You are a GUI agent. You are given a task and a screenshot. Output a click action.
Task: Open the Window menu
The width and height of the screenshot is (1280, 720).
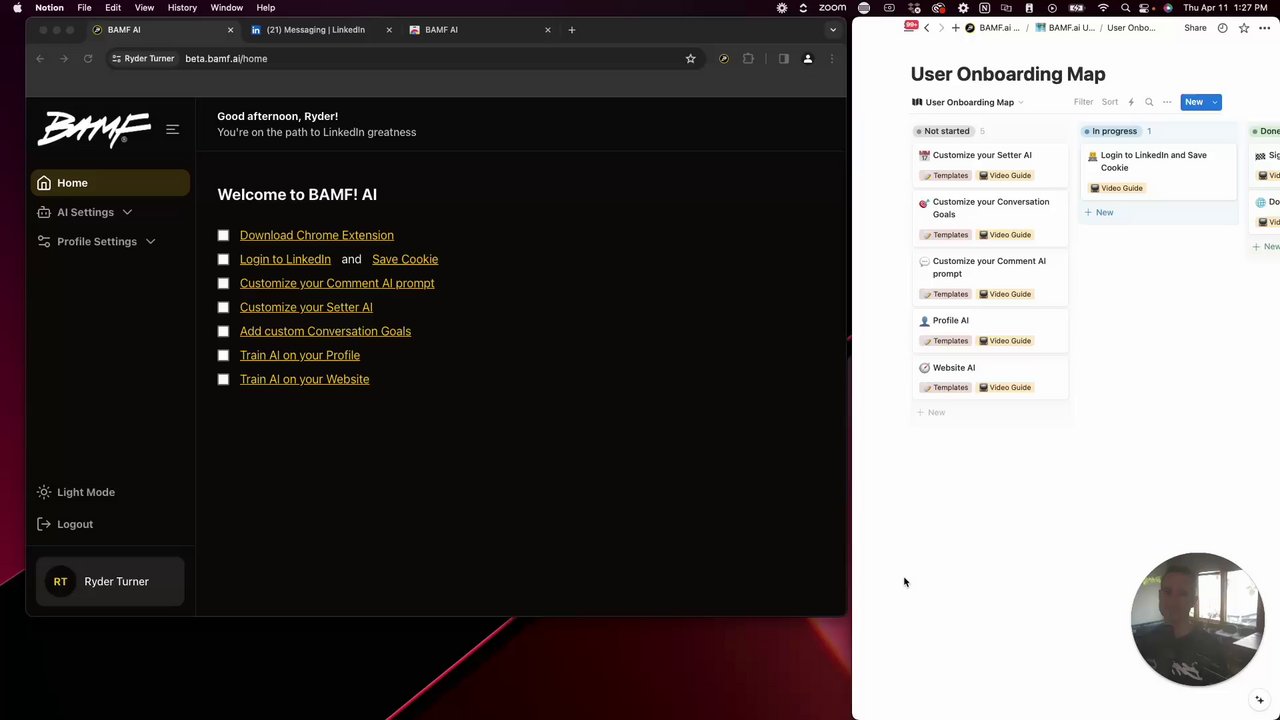[x=227, y=7]
